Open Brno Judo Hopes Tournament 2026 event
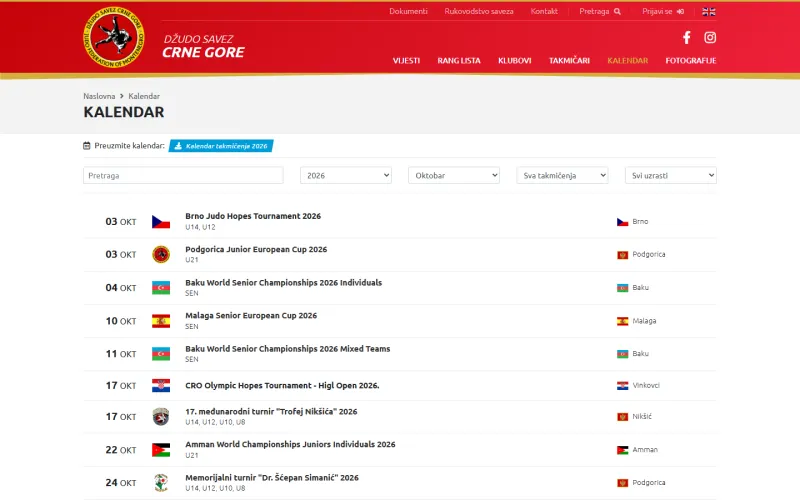This screenshot has width=800, height=500. (x=253, y=216)
